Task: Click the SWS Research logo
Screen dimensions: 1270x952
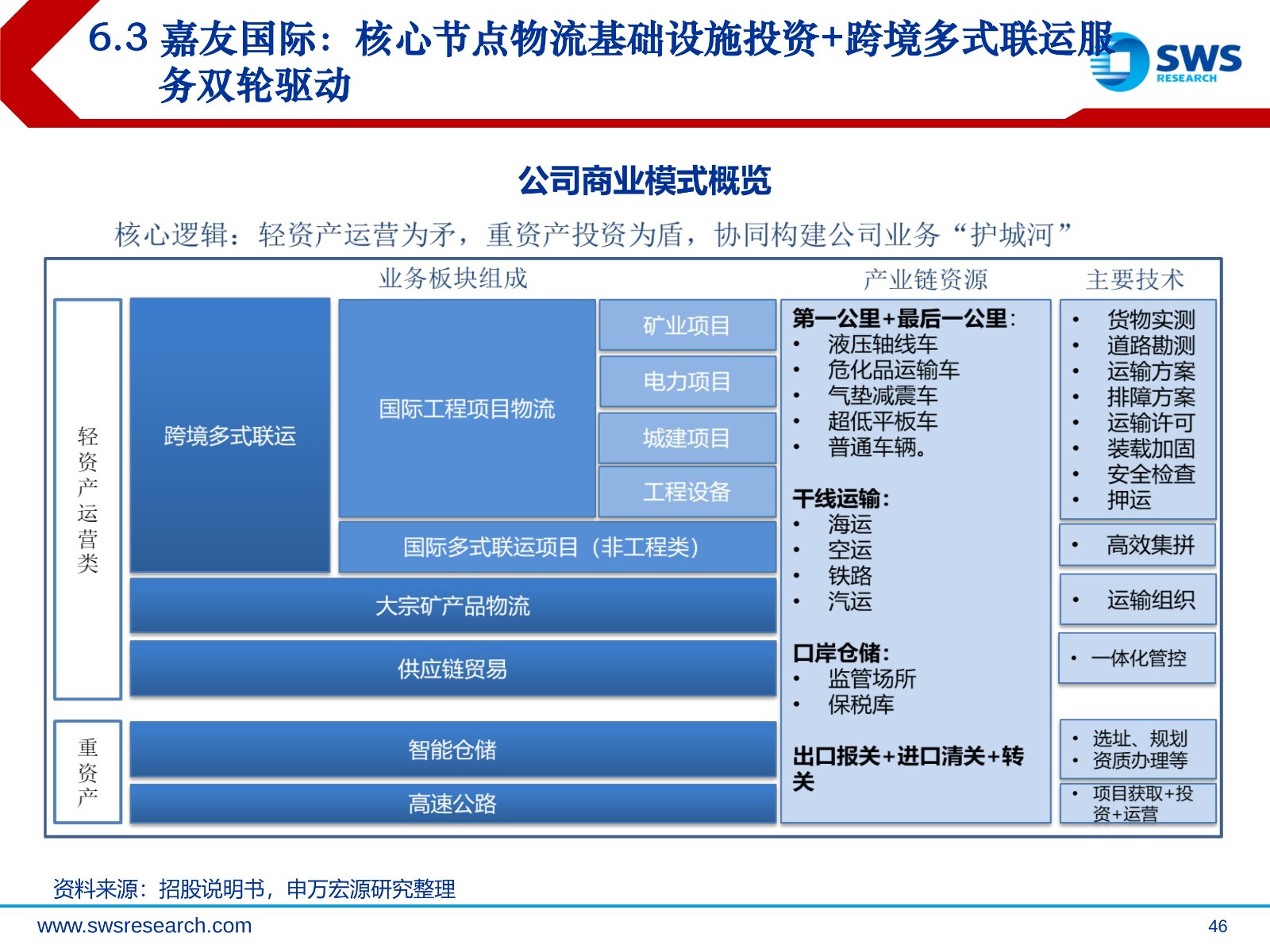Action: (x=1167, y=61)
